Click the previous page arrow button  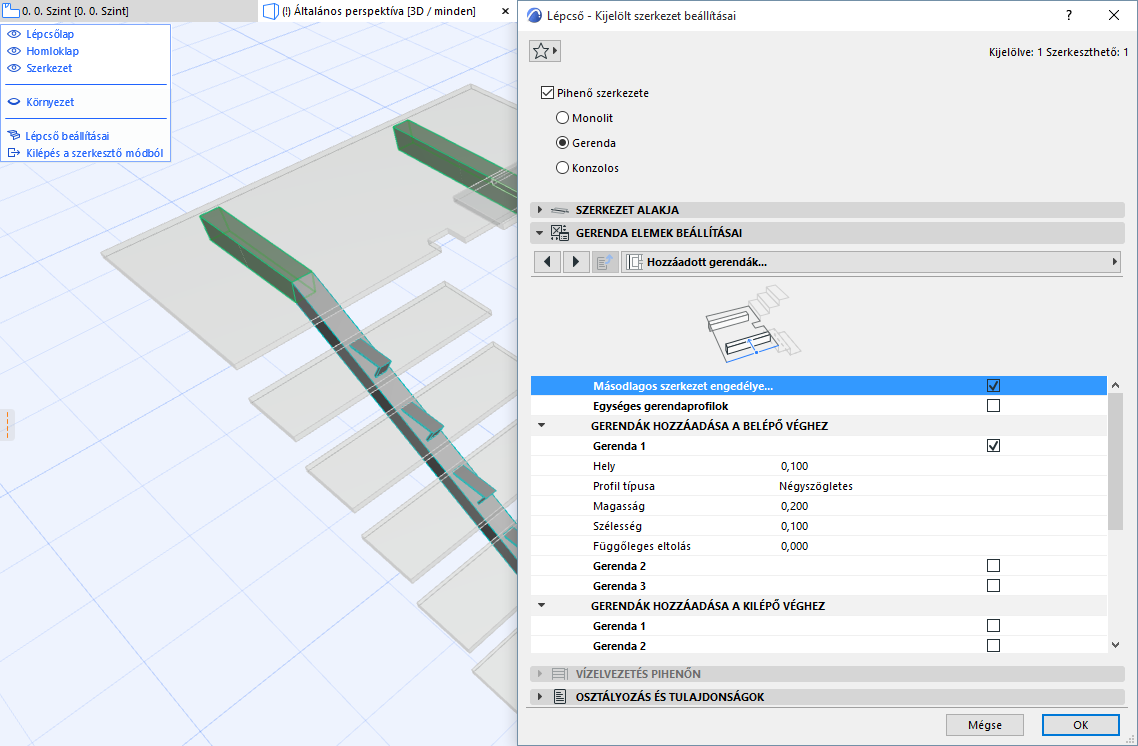pyautogui.click(x=547, y=262)
